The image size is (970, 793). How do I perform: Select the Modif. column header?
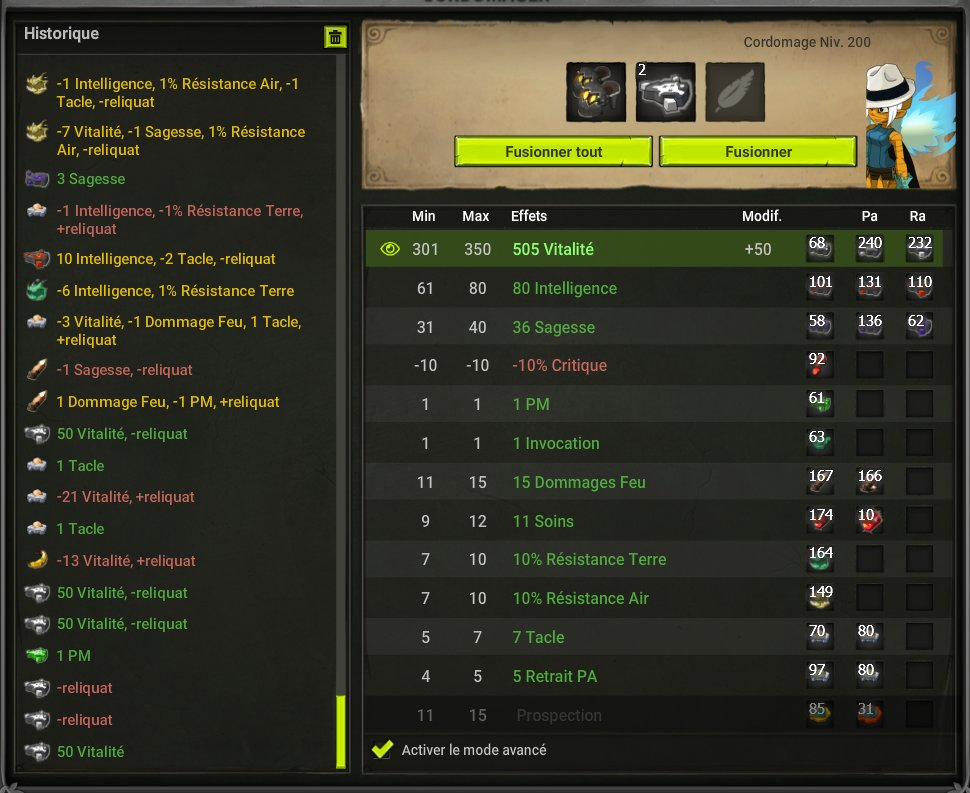click(x=762, y=216)
